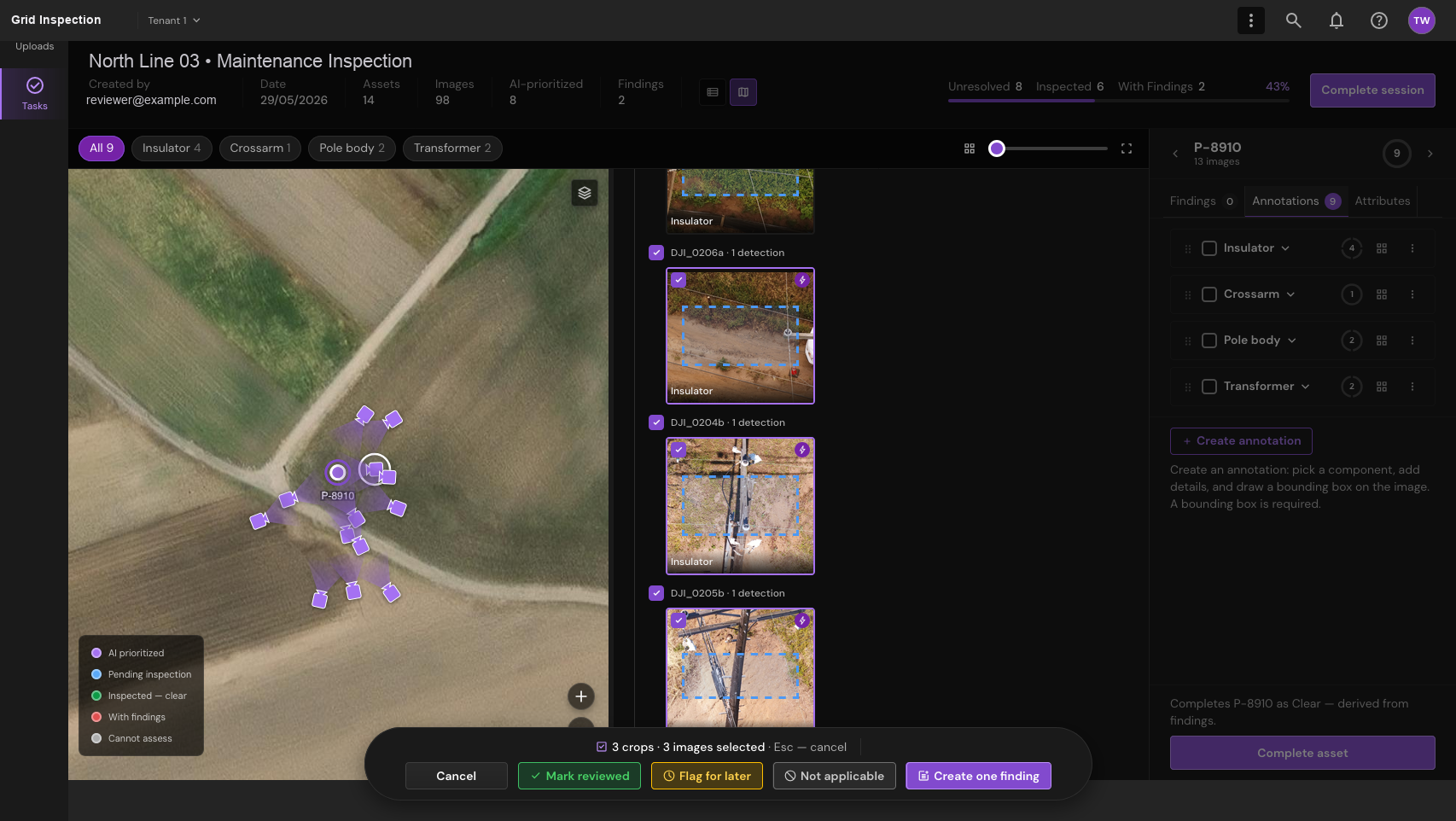This screenshot has width=1456, height=821.
Task: Tick the Transformer annotation checkbox
Action: point(1209,387)
